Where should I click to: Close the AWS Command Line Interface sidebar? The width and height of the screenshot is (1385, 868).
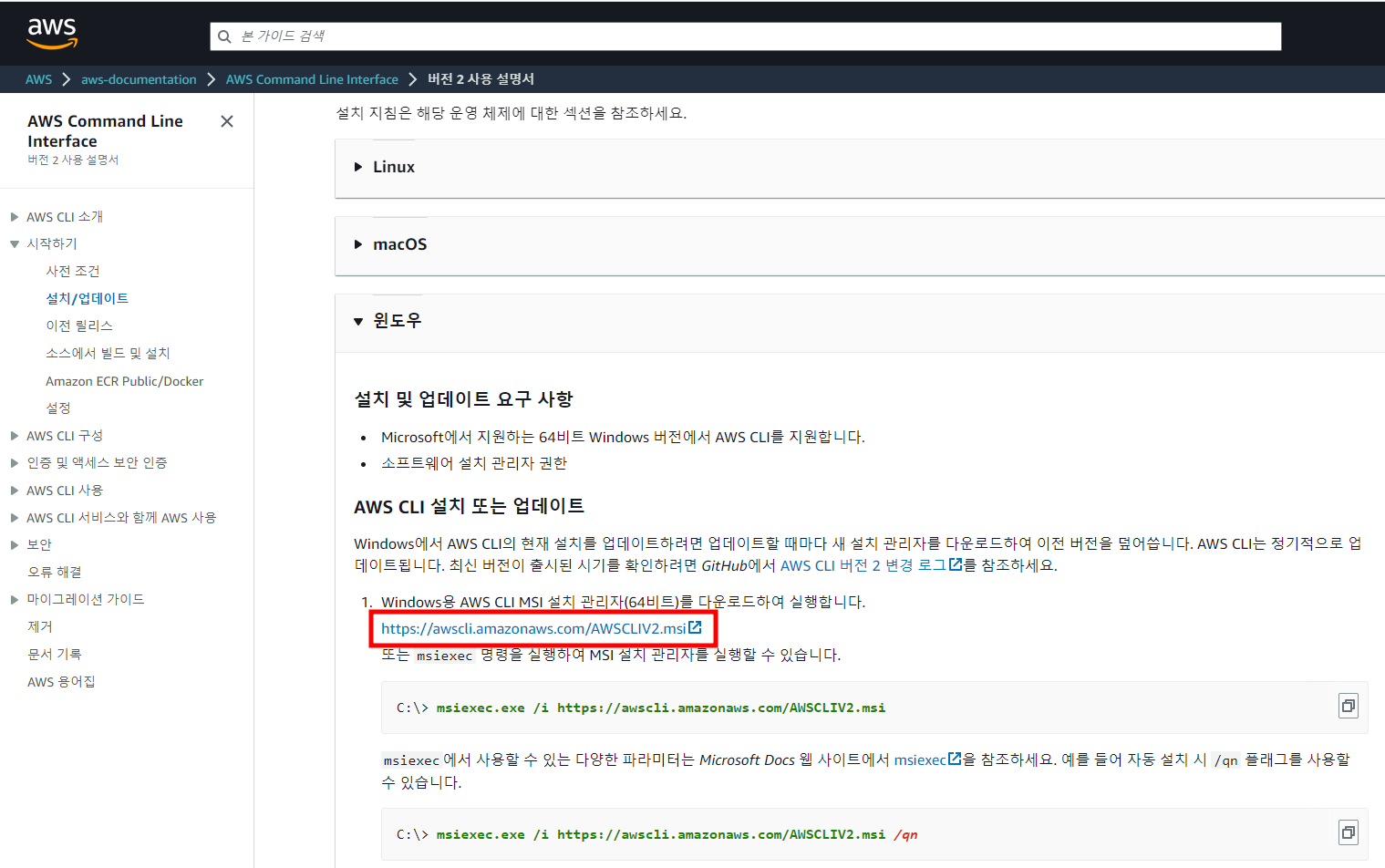pos(227,121)
